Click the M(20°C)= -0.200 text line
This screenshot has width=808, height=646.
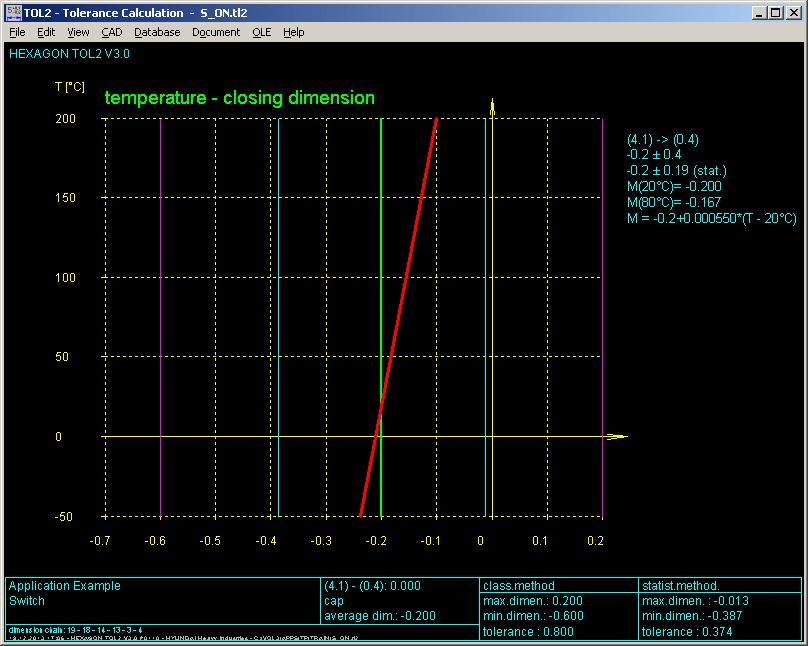(x=674, y=186)
